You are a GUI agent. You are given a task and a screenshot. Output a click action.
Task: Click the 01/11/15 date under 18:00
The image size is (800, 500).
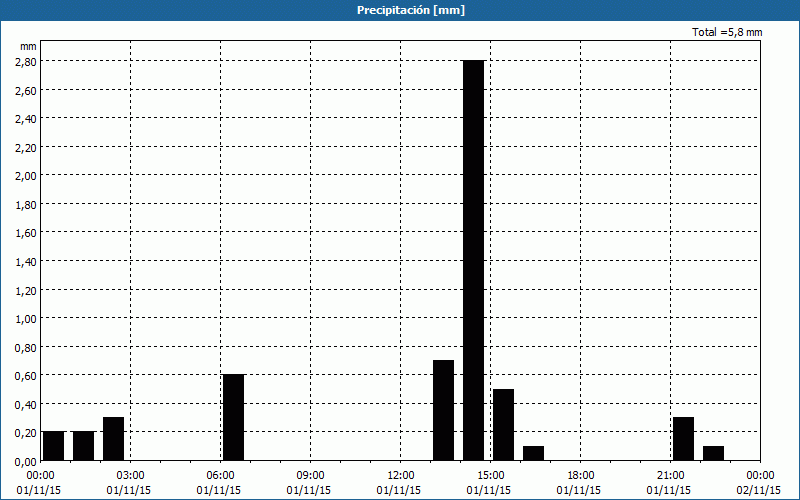(579, 490)
